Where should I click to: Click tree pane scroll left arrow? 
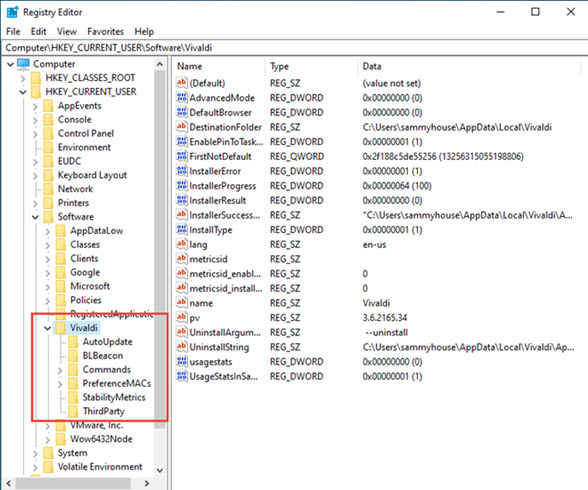(x=9, y=483)
